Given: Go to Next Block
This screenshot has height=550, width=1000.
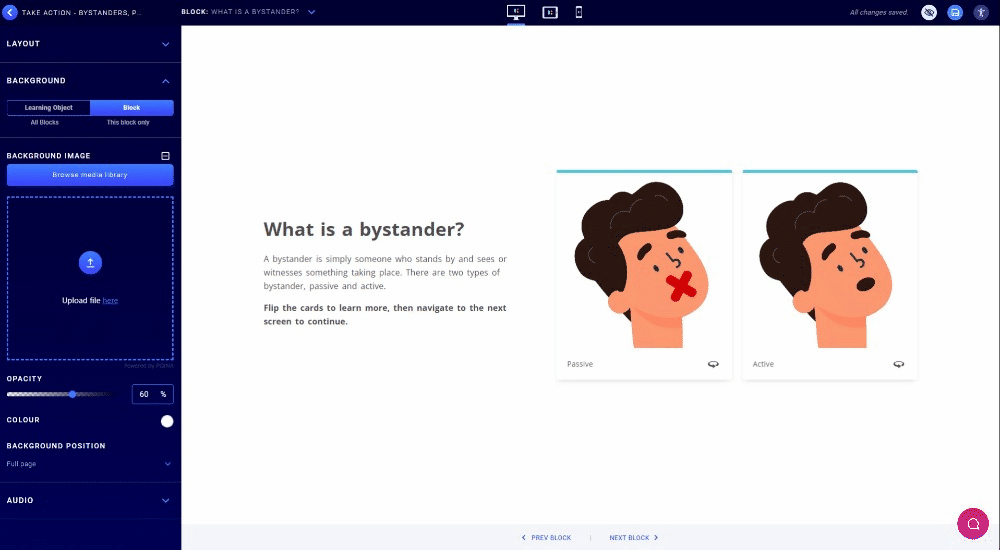Looking at the screenshot, I should coord(633,538).
